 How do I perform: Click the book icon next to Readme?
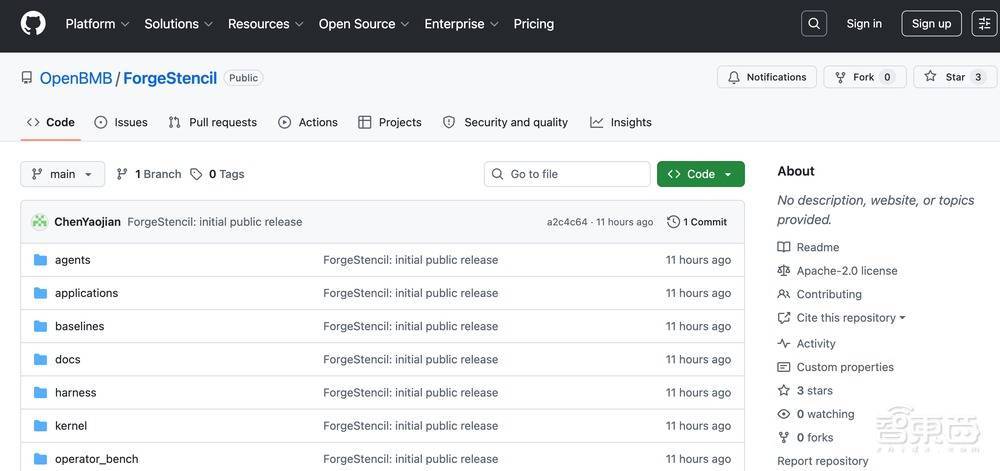pyautogui.click(x=784, y=247)
